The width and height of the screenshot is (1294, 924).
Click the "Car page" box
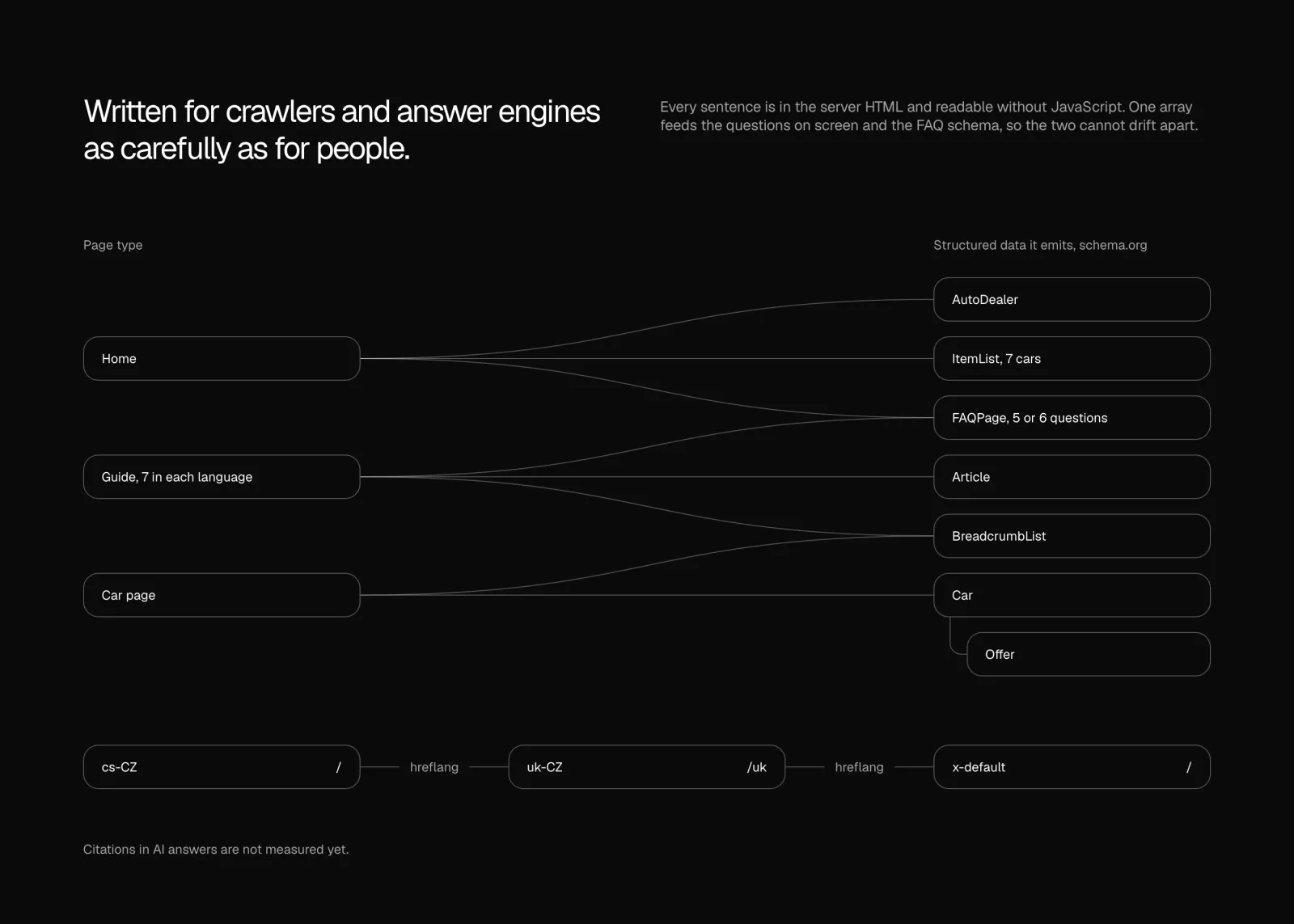coord(222,595)
